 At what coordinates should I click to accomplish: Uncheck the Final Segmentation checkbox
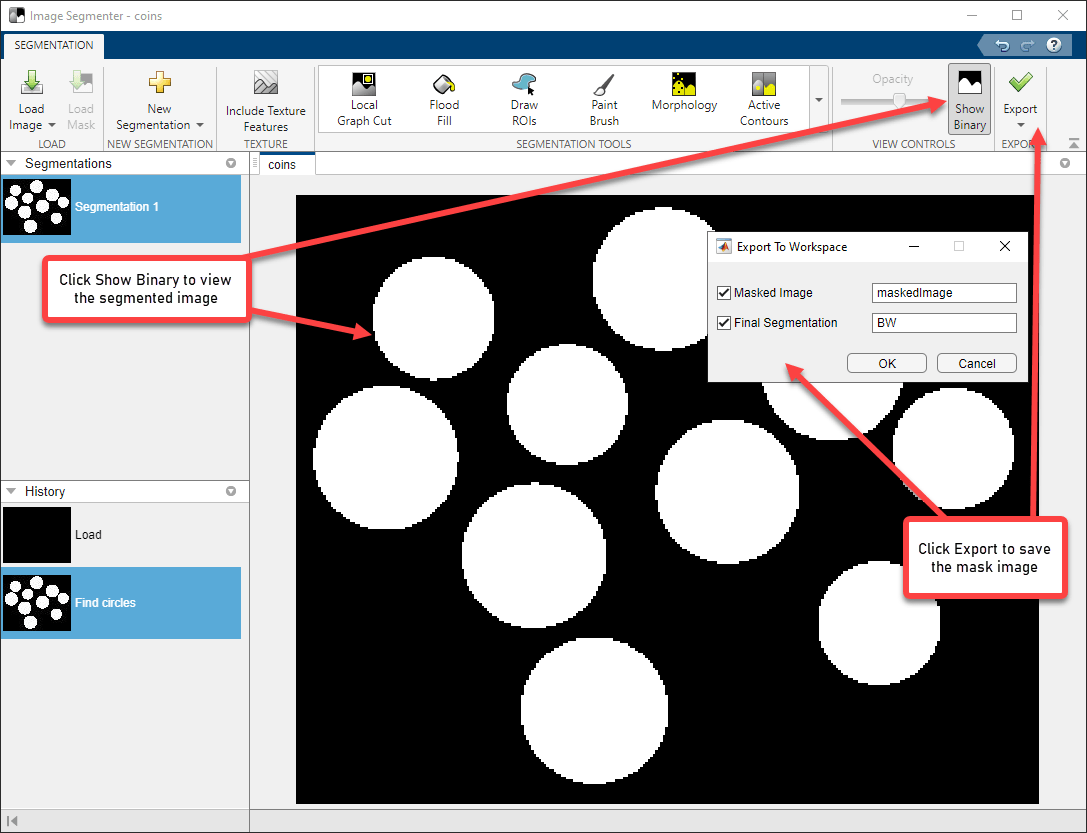click(x=724, y=323)
